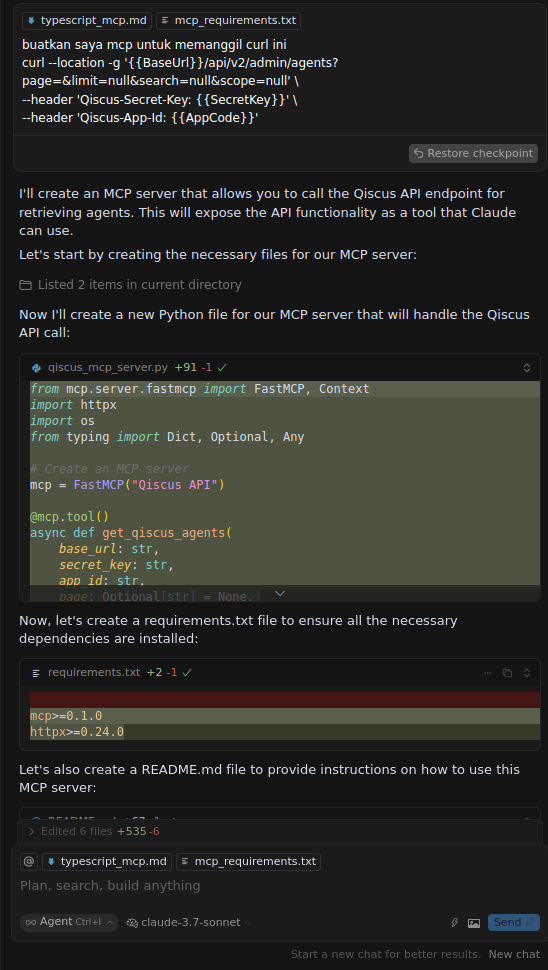Image resolution: width=548 pixels, height=970 pixels.
Task: Open the Agent mode dropdown
Action: [69, 922]
